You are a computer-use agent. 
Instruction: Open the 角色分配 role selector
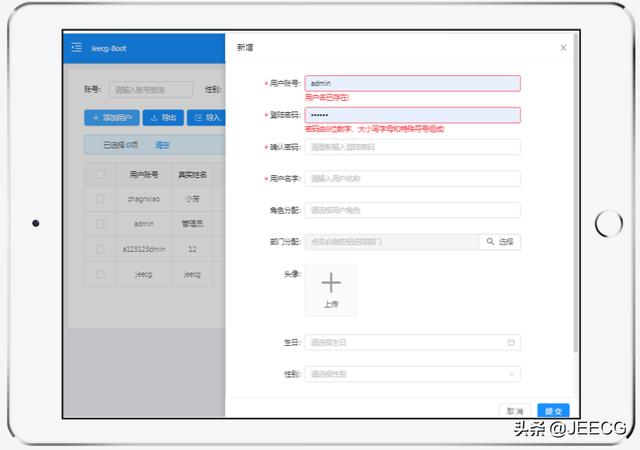click(x=412, y=210)
